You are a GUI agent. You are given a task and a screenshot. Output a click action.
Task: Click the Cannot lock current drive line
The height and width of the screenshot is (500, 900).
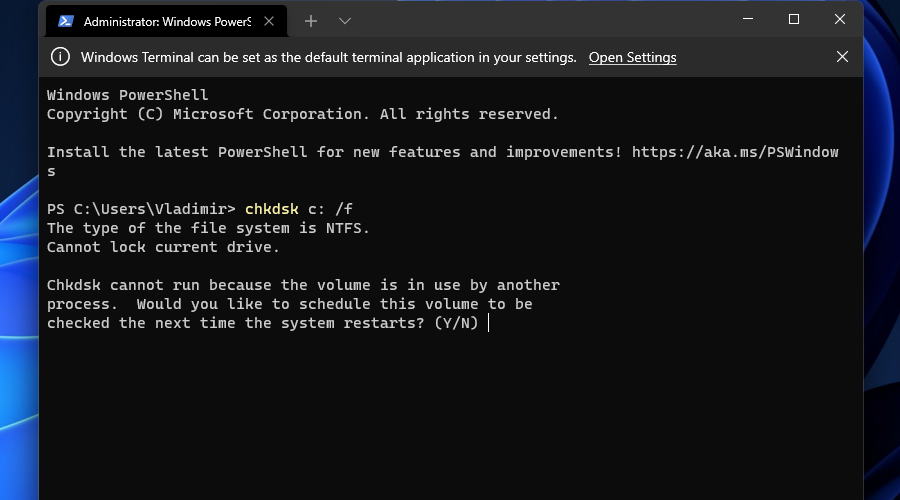[163, 247]
